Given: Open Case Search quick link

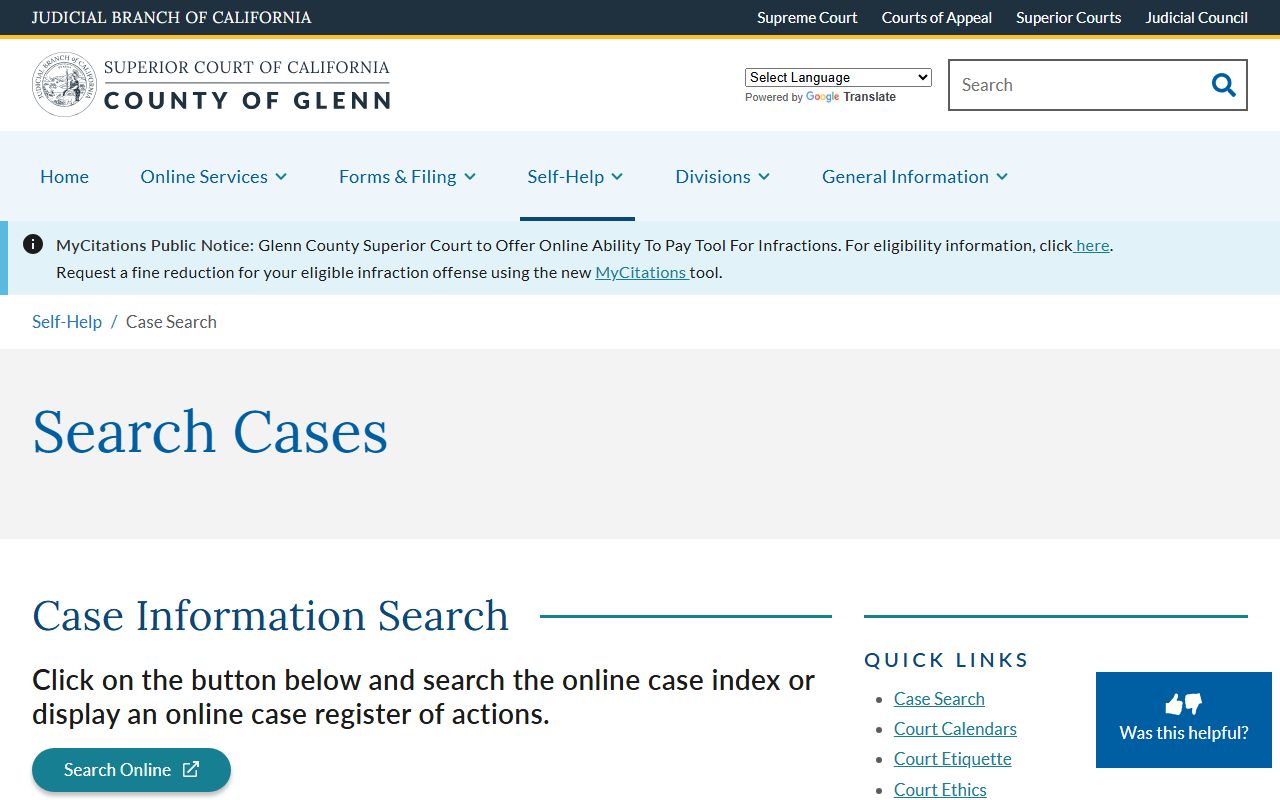Looking at the screenshot, I should pyautogui.click(x=939, y=698).
